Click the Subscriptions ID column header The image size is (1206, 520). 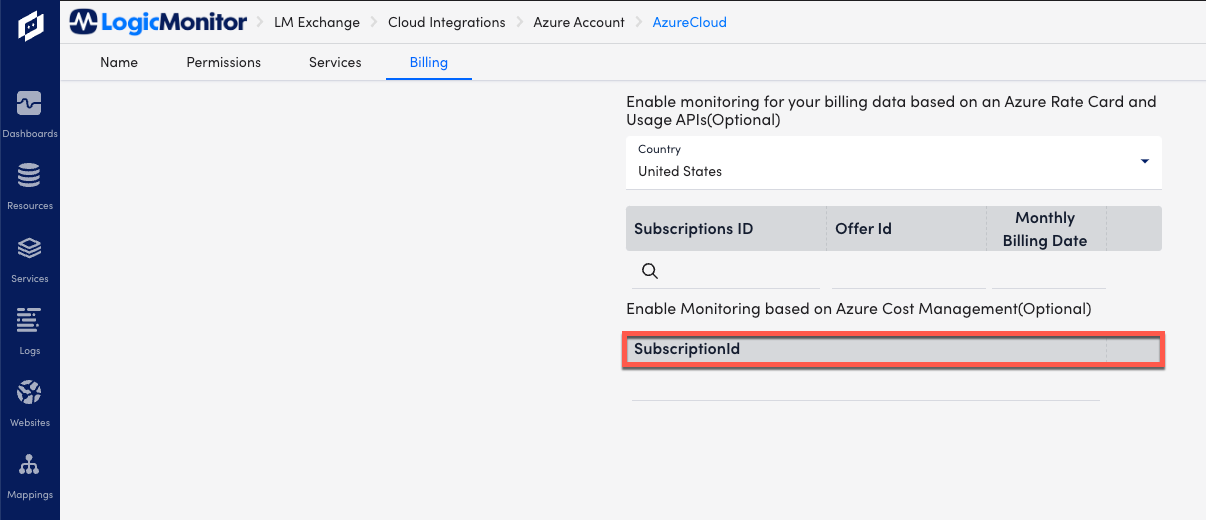(726, 228)
